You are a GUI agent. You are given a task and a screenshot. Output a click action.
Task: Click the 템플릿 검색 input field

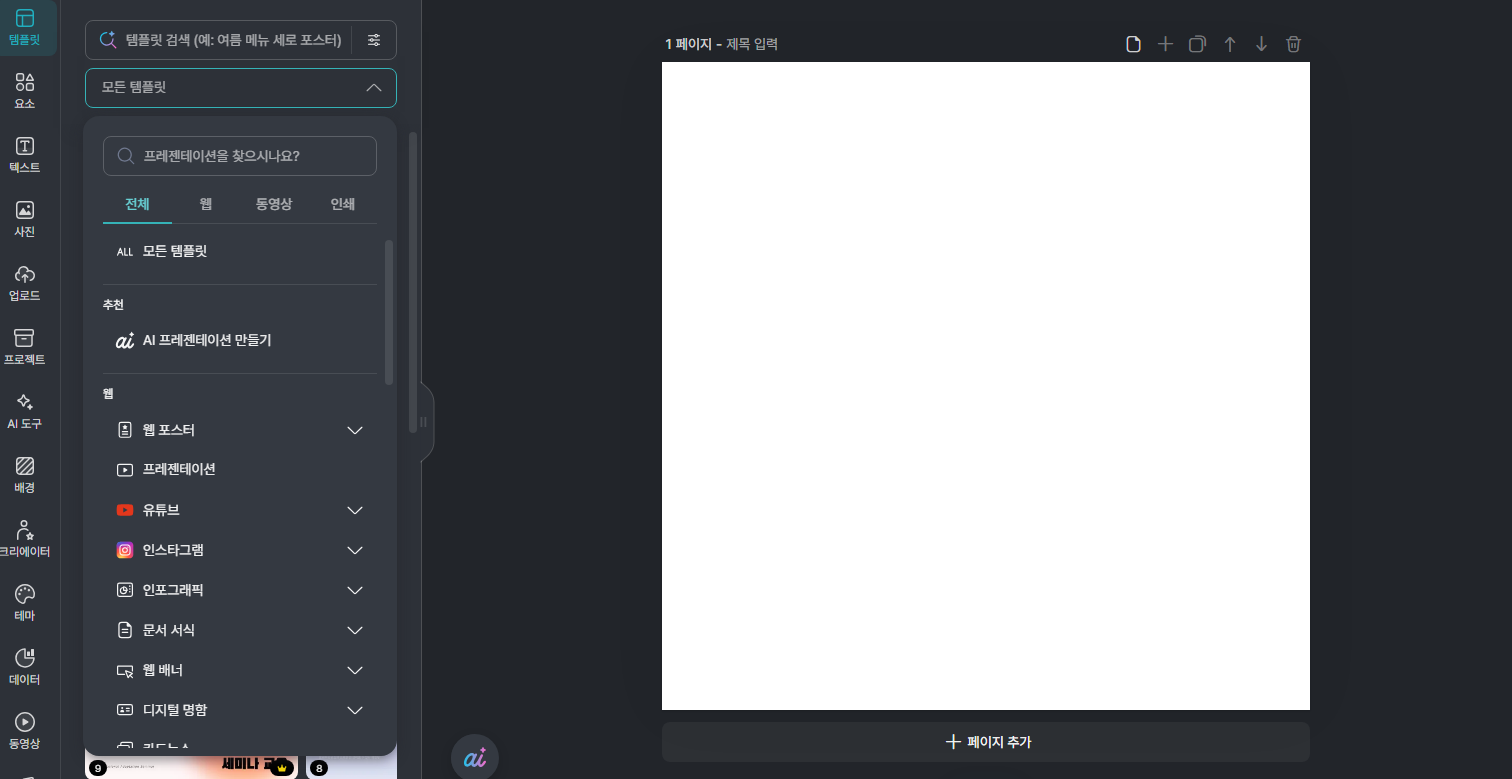(234, 40)
